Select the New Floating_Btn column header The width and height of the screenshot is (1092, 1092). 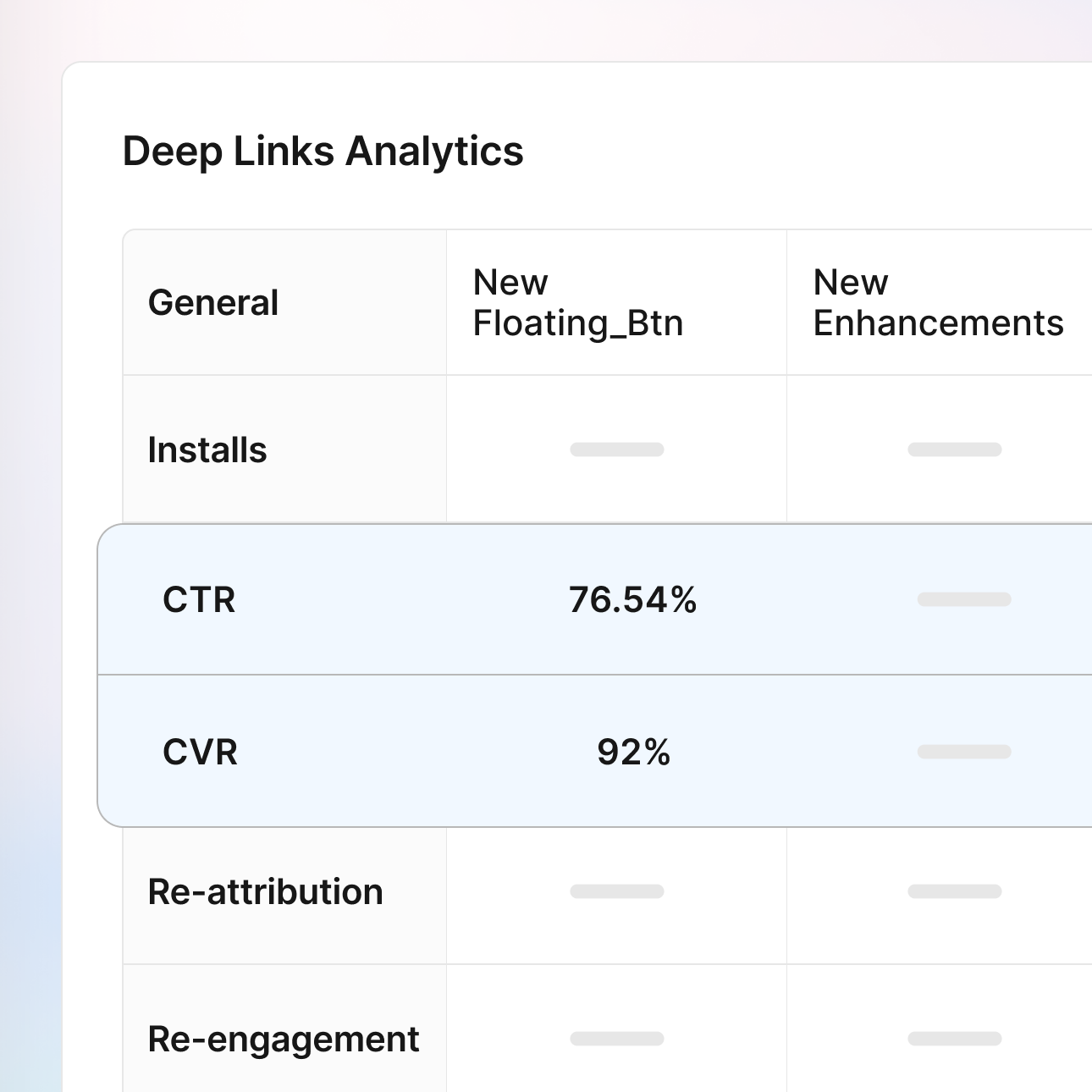coord(578,302)
